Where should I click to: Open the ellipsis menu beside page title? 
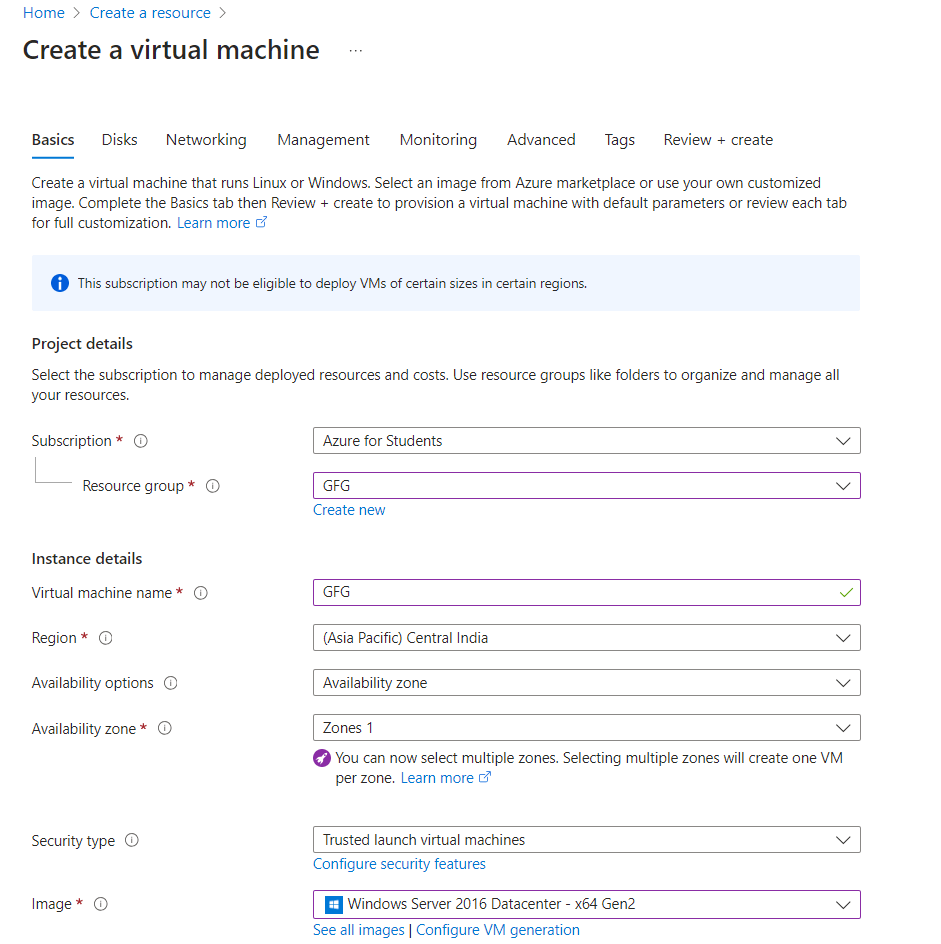tap(356, 51)
